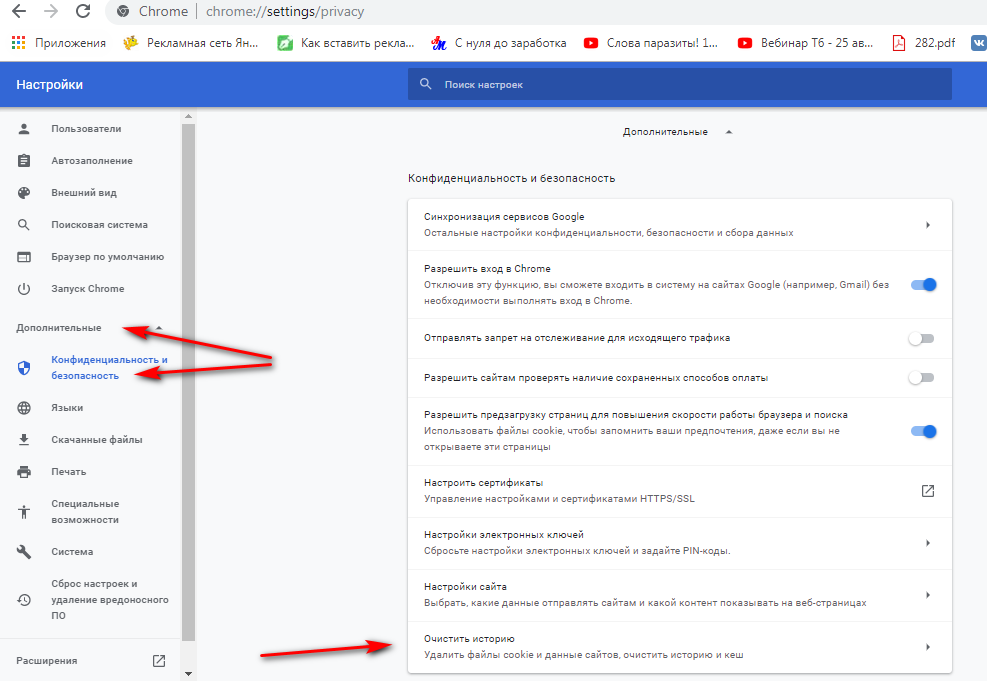Enable checking saved способов оплаты switch
This screenshot has width=987, height=681.
(x=922, y=378)
